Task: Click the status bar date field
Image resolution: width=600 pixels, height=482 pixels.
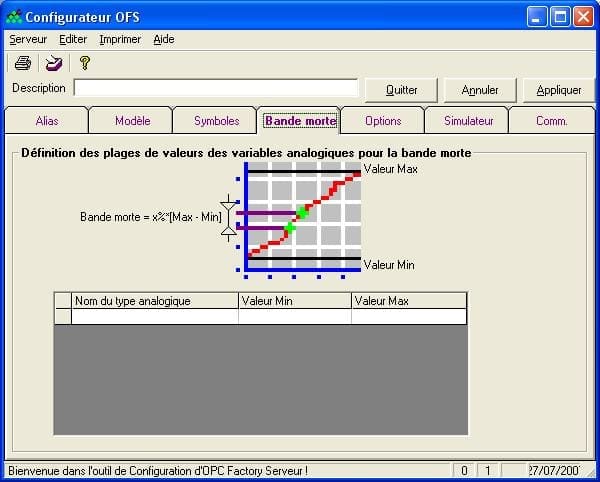Action: click(554, 471)
